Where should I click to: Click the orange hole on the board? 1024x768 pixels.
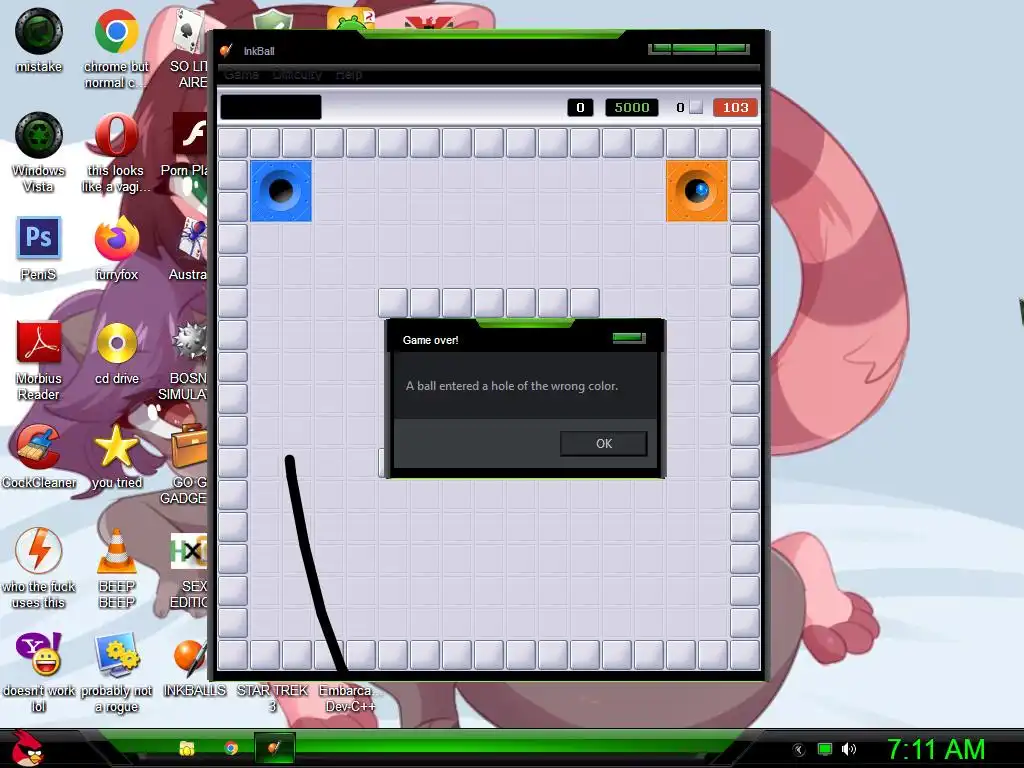696,191
